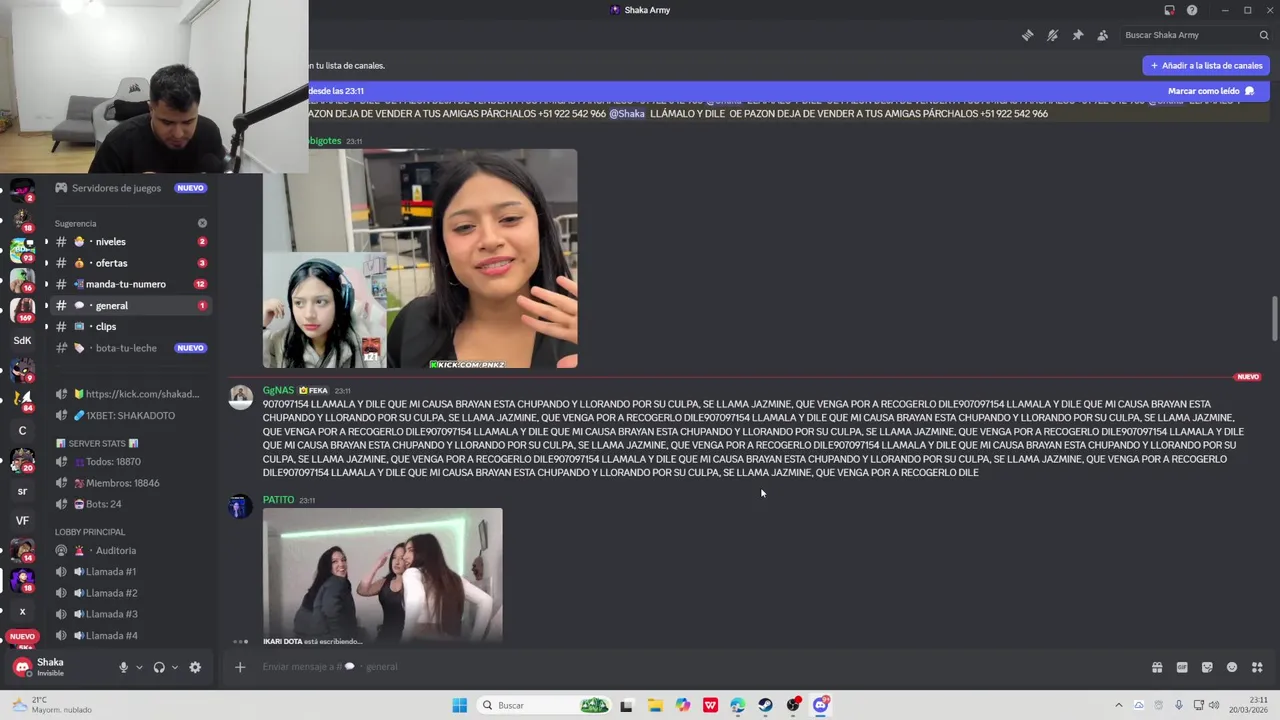Open the Threads icon in channel header
The width and height of the screenshot is (1280, 720).
pyautogui.click(x=1027, y=35)
